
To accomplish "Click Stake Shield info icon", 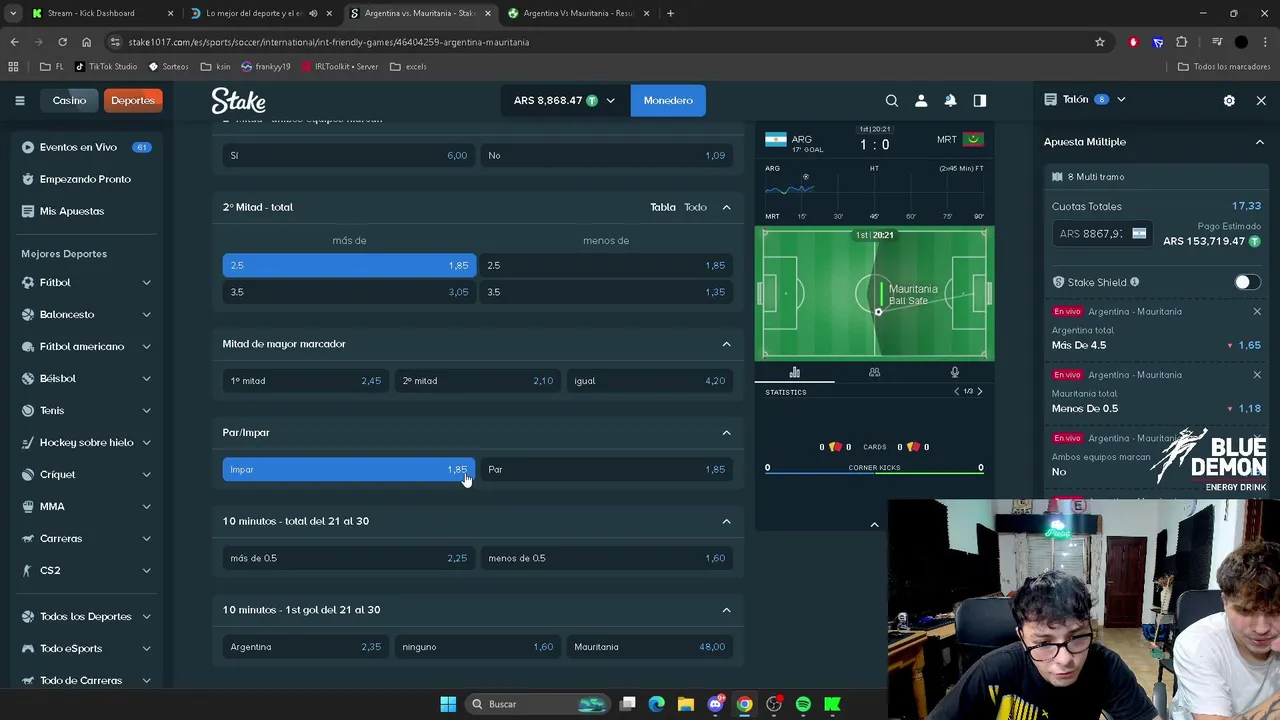I will 1134,282.
